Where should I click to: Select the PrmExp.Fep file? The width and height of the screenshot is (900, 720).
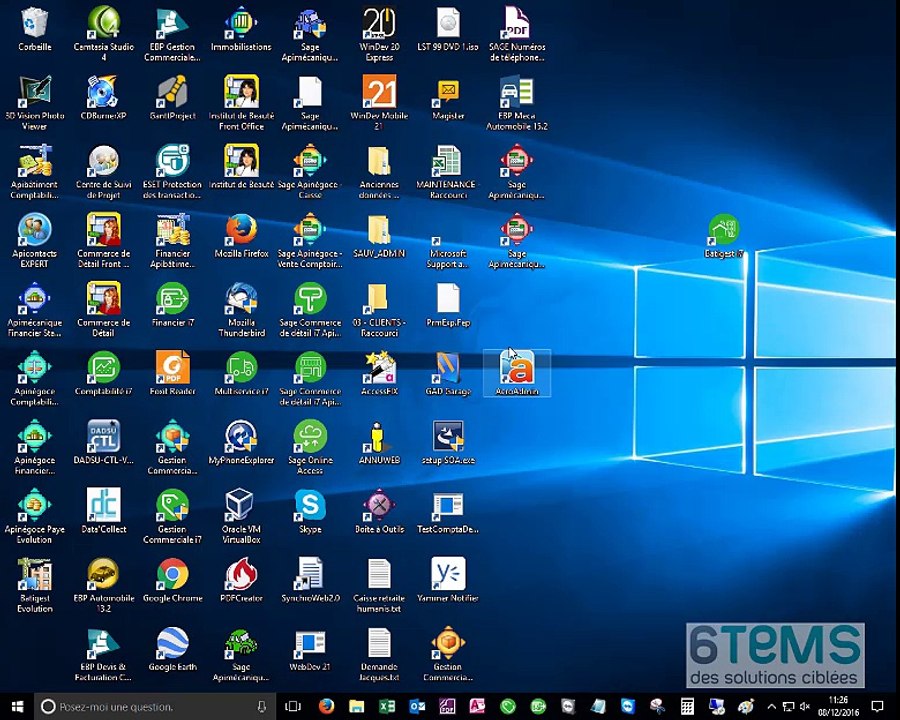pyautogui.click(x=448, y=304)
